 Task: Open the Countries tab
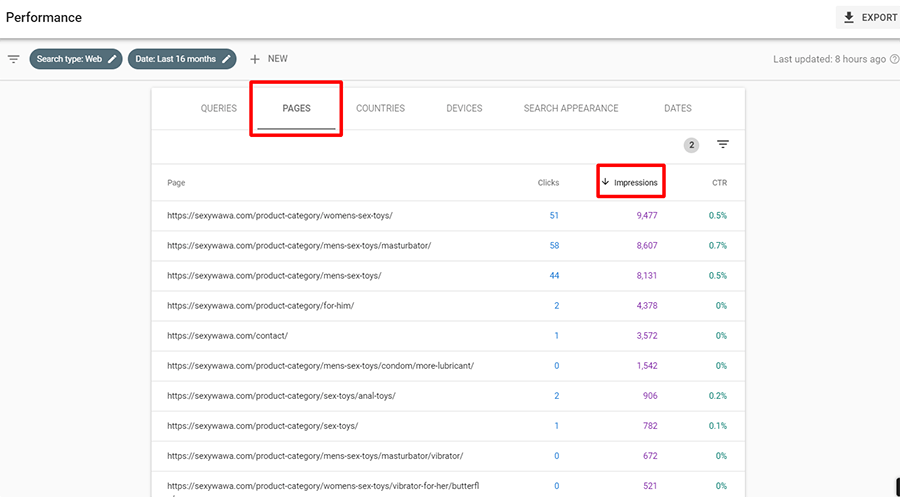click(x=381, y=108)
